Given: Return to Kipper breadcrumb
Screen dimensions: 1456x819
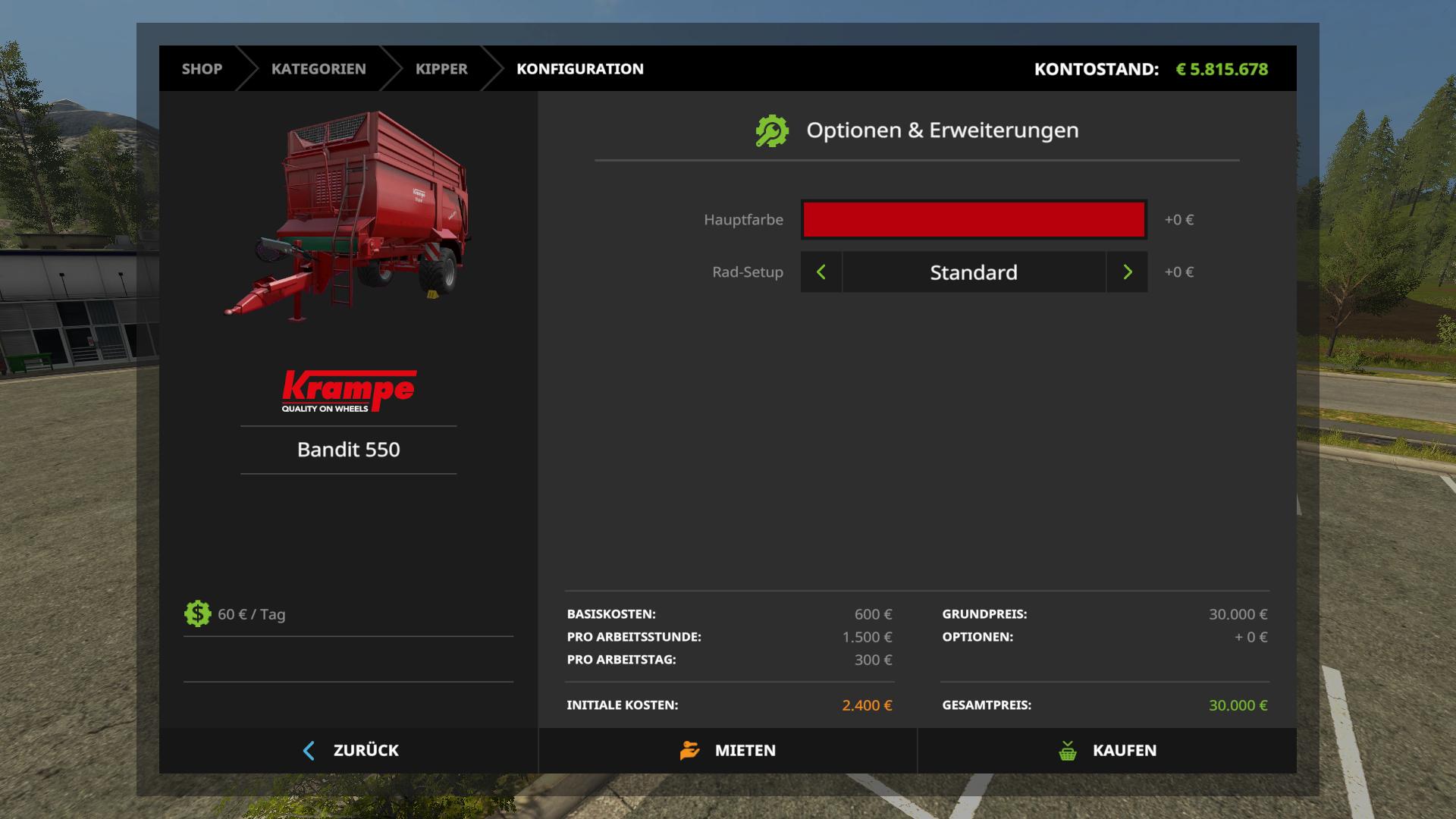Looking at the screenshot, I should click(441, 69).
